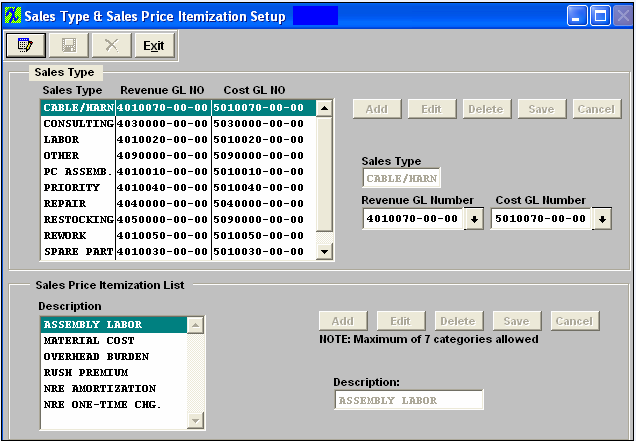Screen dimensions: 636x441
Task: Select the CONSULTING sales type row
Action: tap(178, 124)
